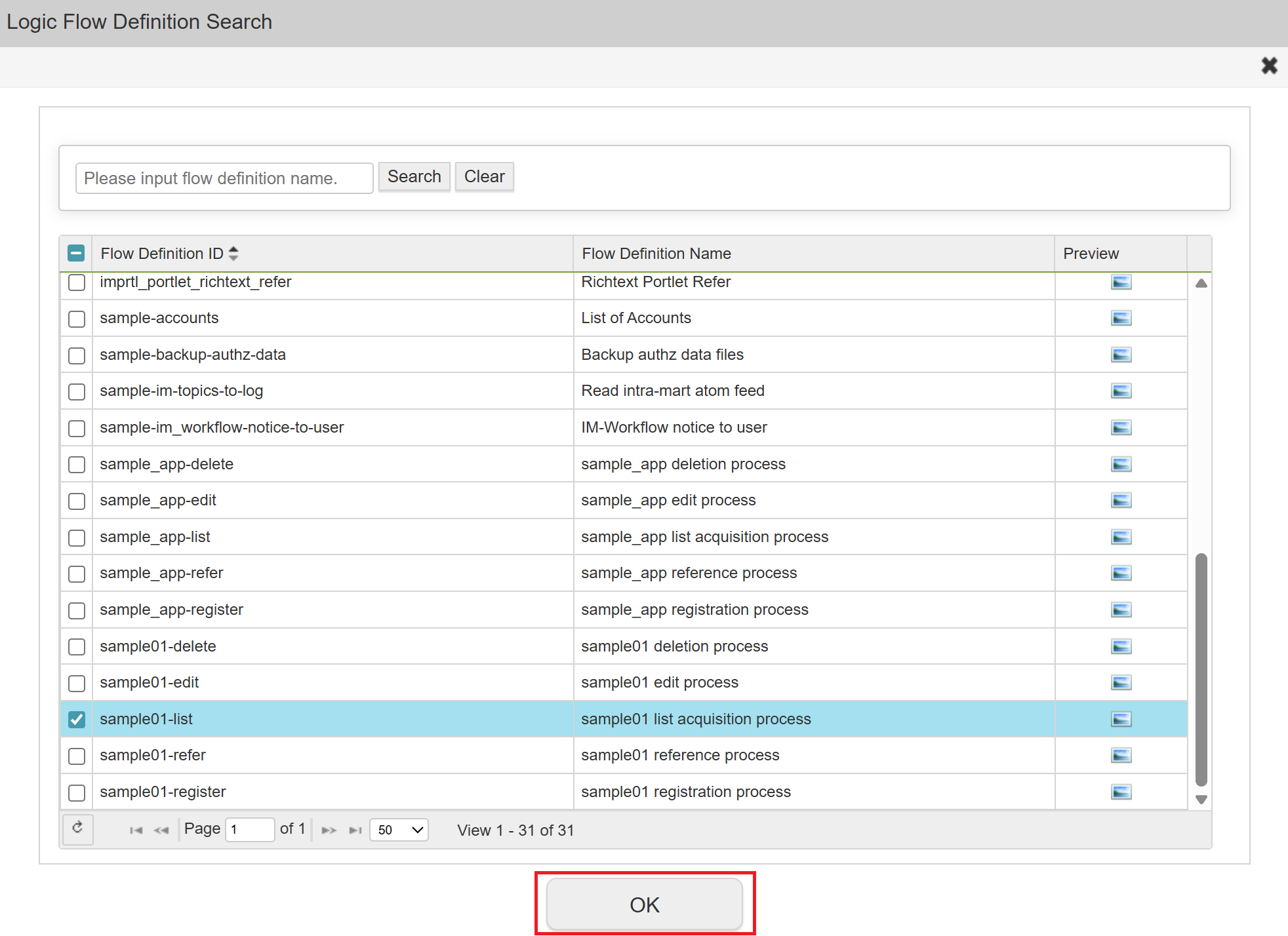Viewport: 1288px width, 936px height.
Task: Check the sample_app-edit row checkbox
Action: point(77,501)
